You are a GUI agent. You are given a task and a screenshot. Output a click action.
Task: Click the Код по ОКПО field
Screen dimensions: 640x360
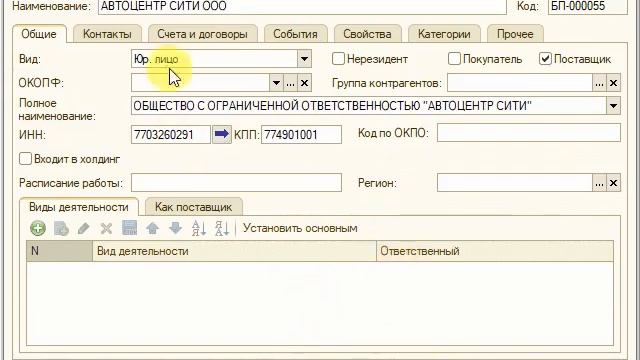tap(529, 133)
